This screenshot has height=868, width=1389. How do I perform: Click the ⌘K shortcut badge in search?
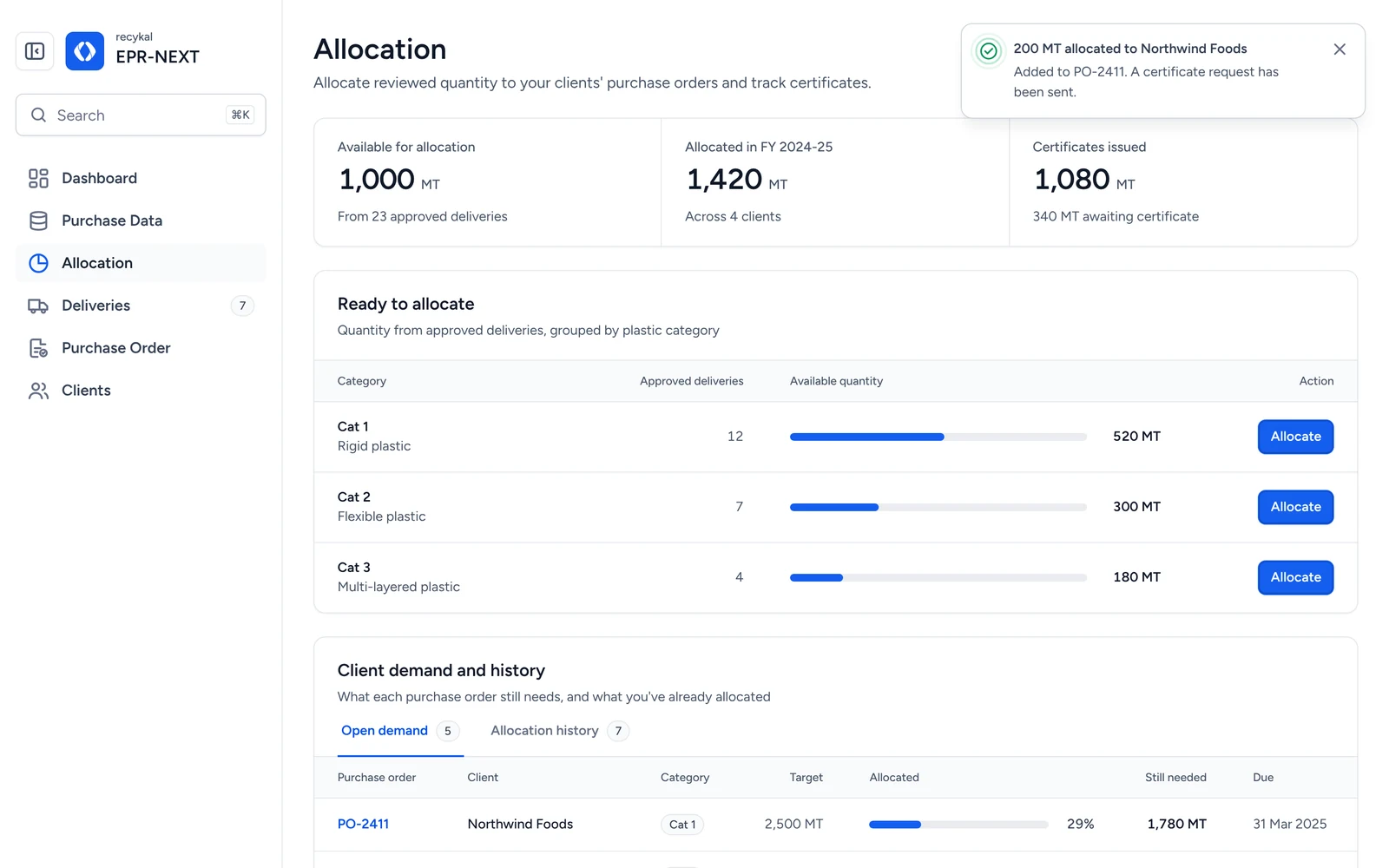pos(240,115)
